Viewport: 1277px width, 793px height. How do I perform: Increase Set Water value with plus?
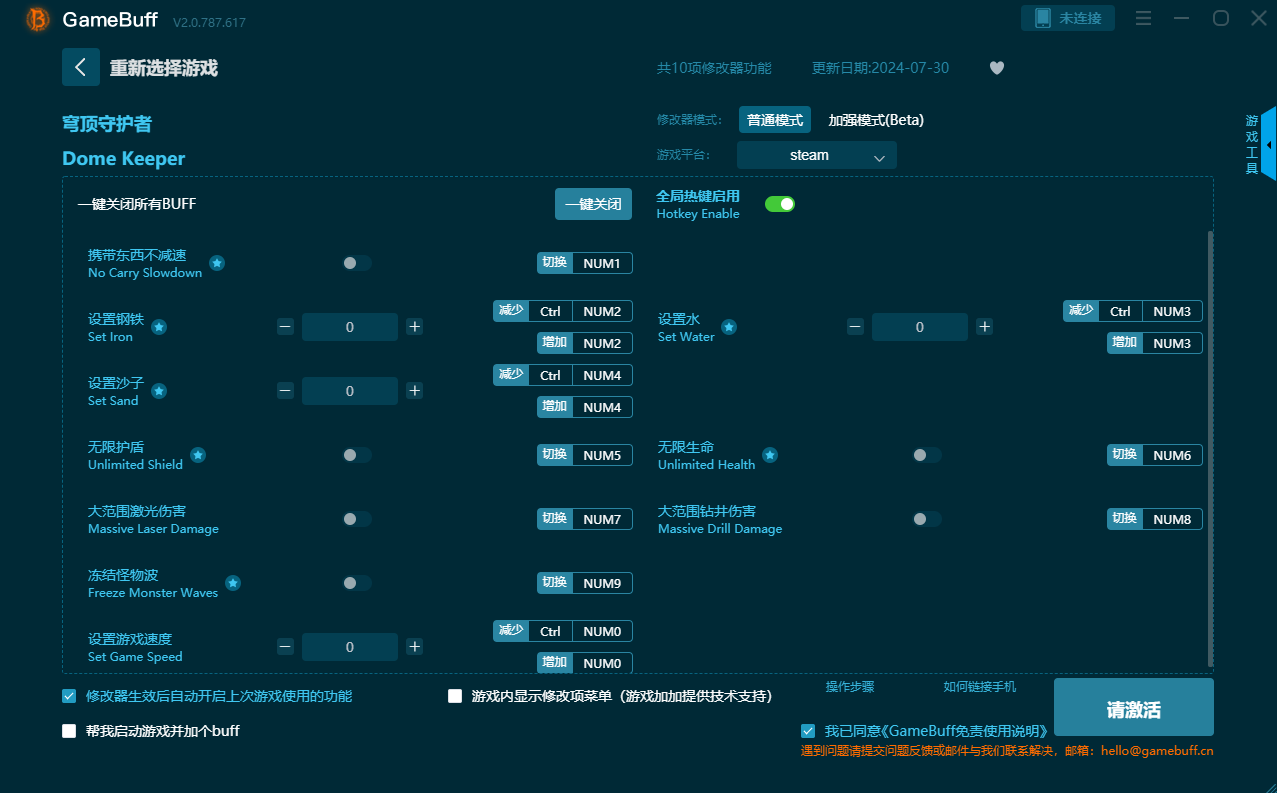985,327
